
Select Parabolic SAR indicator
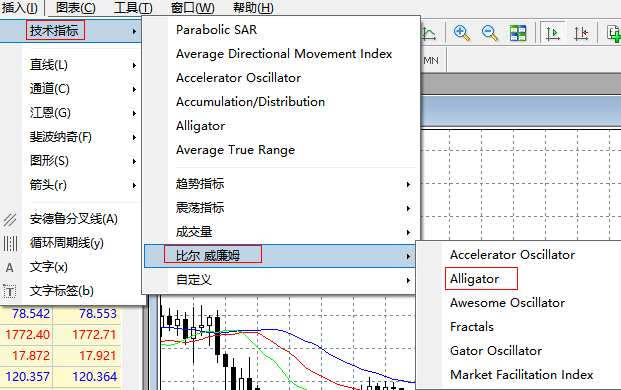217,30
